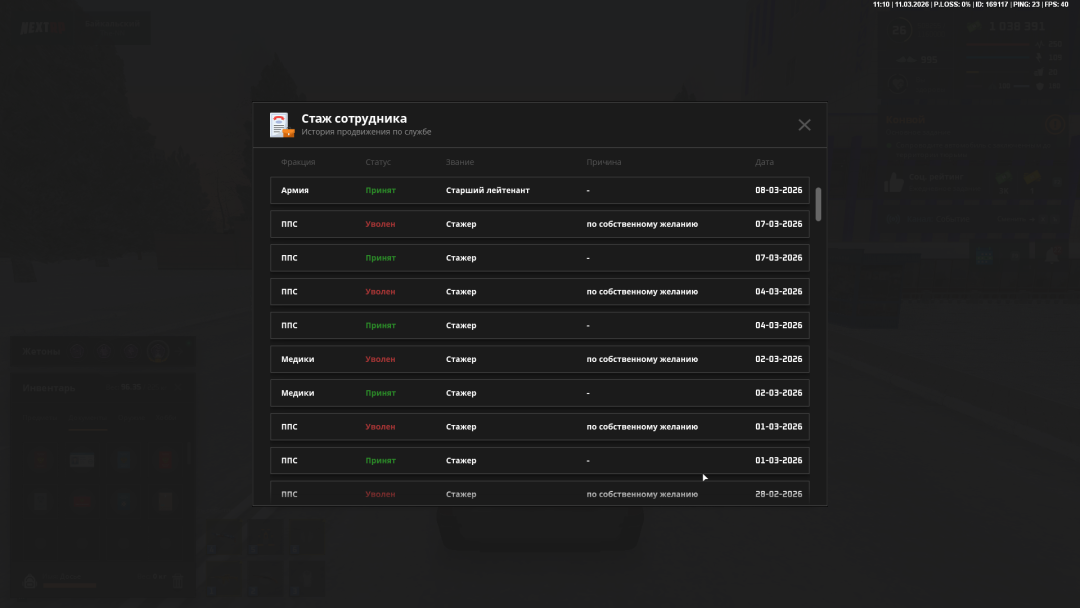Image resolution: width=1080 pixels, height=608 pixels.
Task: Click Сменить to change the channel
Action: tap(1010, 219)
